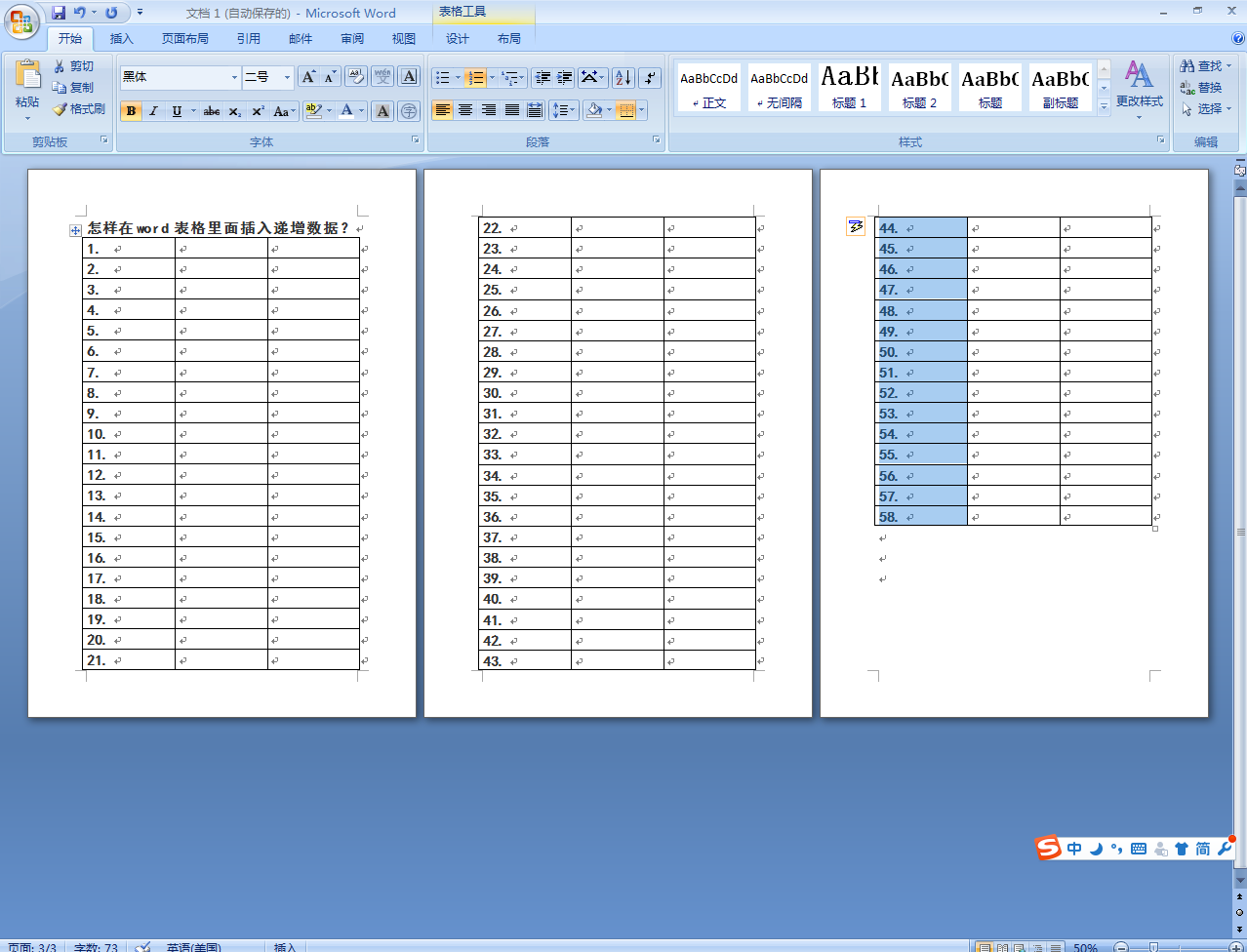Toggle right text alignment
This screenshot has width=1247, height=952.
pyautogui.click(x=489, y=110)
